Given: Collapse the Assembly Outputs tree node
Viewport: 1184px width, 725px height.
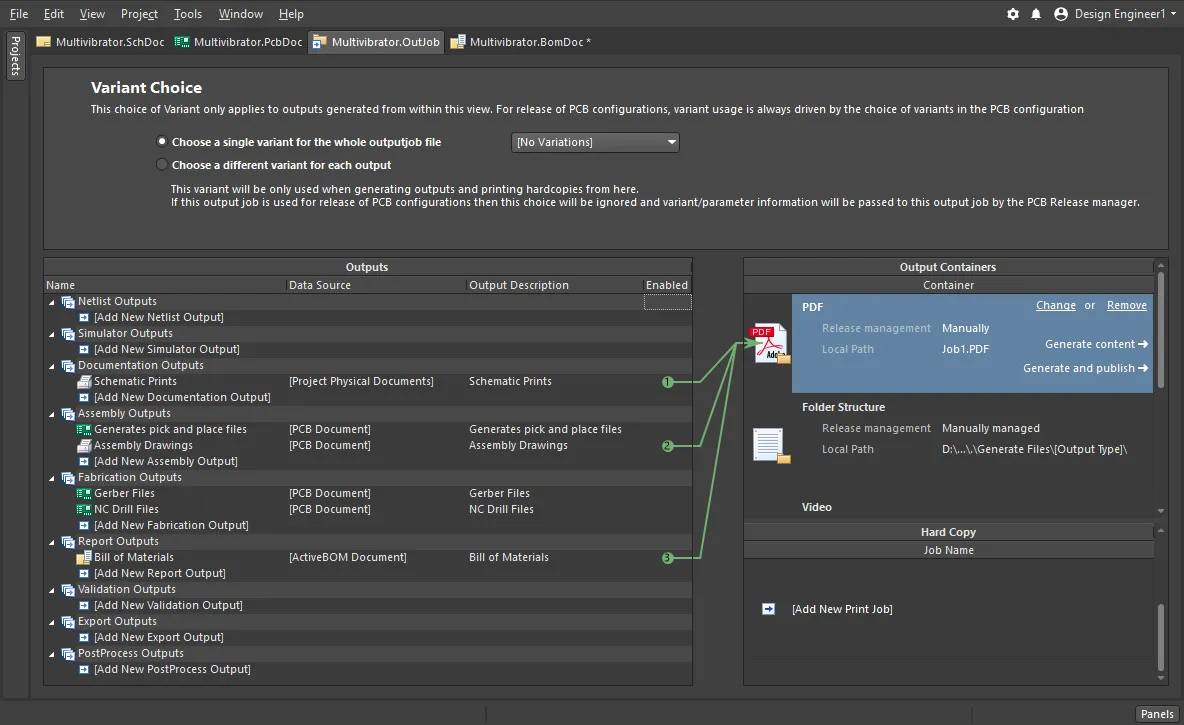Looking at the screenshot, I should tap(51, 415).
